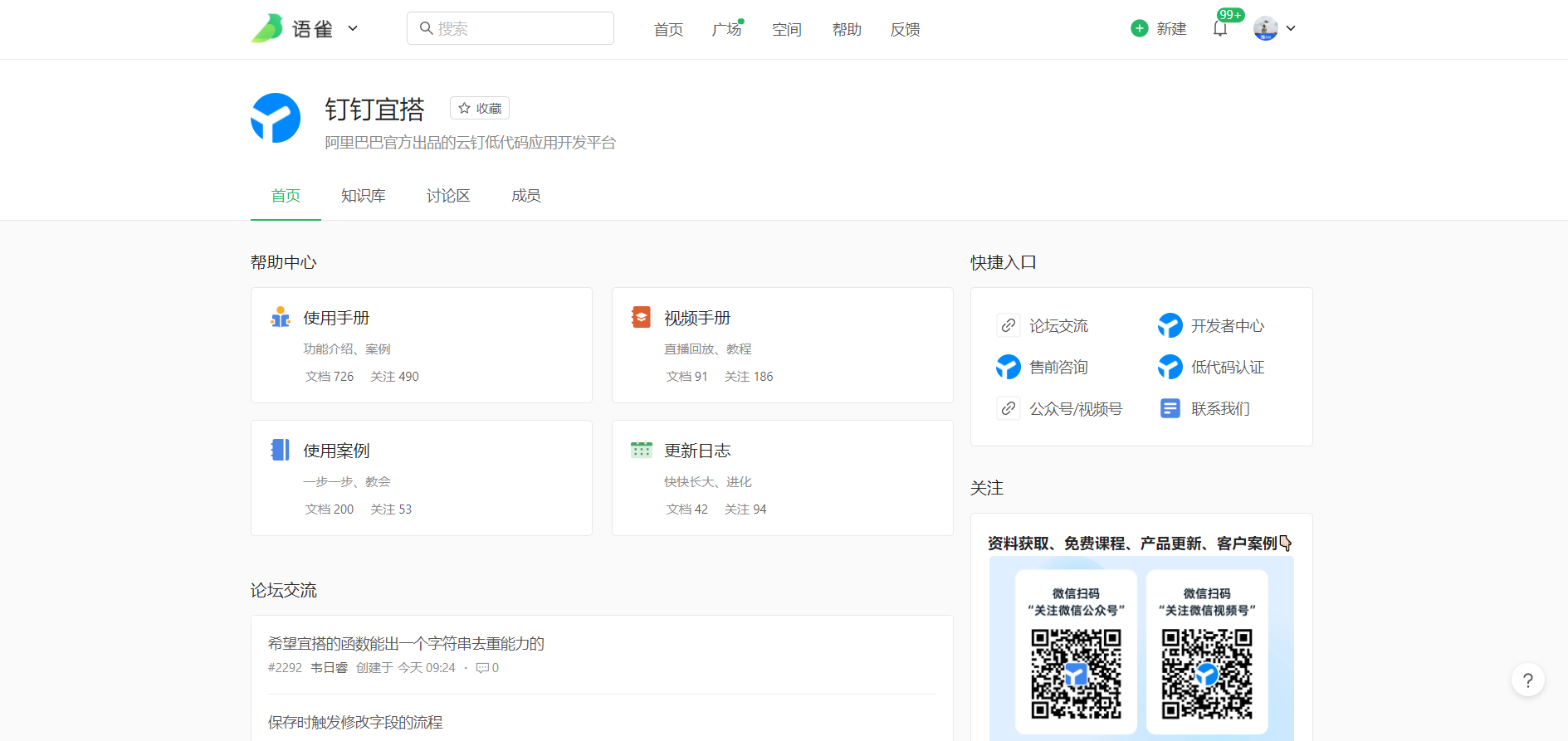
Task: Open the notification bell
Action: 1219,29
